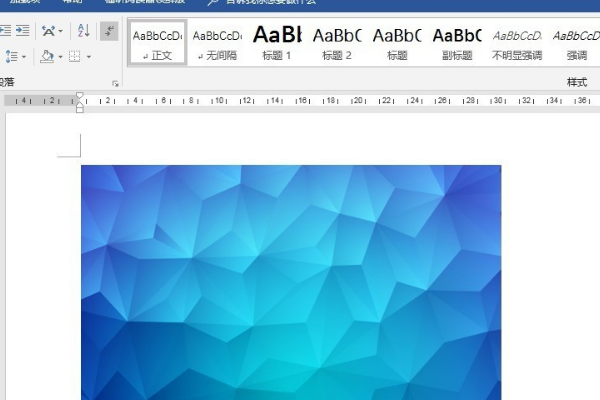
Task: Select the Asian Layout text-direction icon
Action: (48, 31)
